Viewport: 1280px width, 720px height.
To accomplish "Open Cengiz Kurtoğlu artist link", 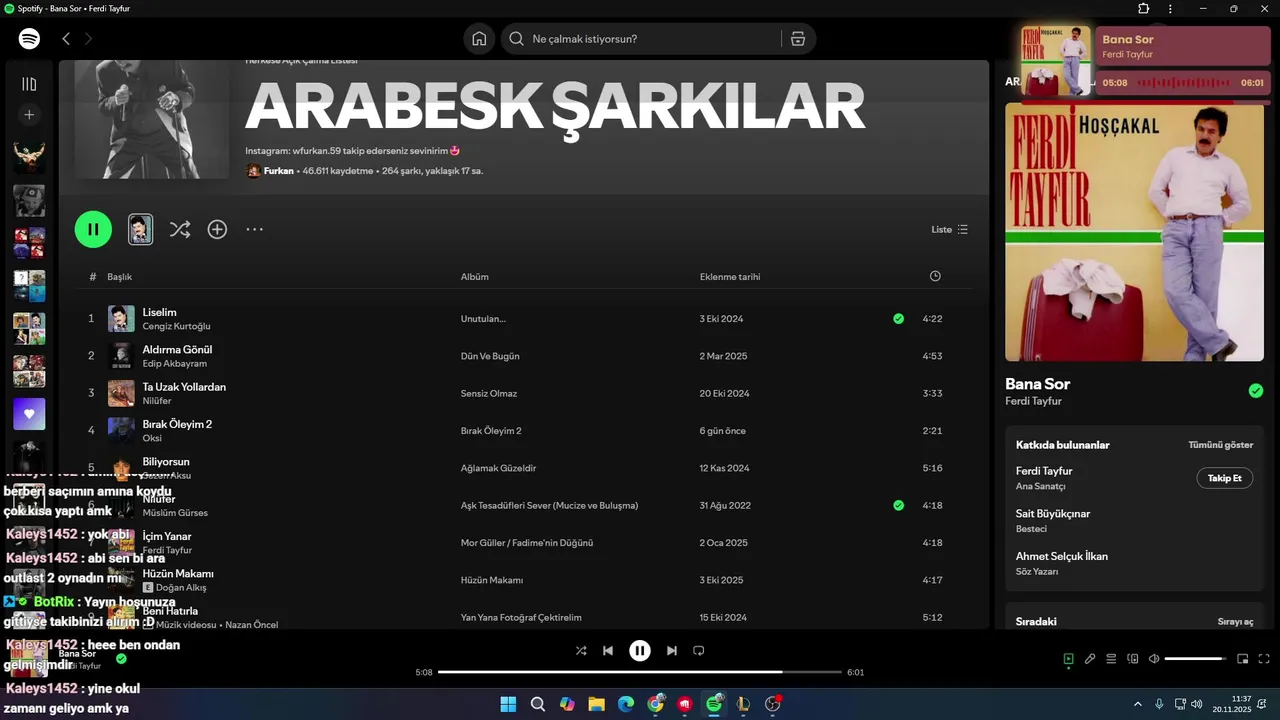I will 176,327.
